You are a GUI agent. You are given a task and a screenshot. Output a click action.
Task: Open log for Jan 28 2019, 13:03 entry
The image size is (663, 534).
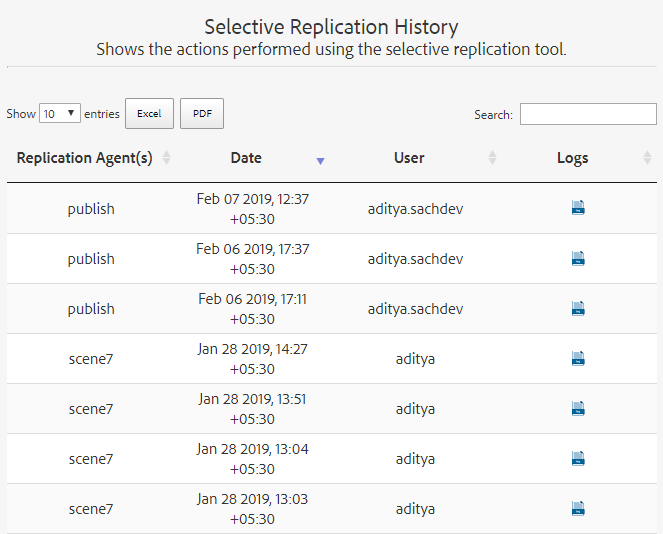[578, 508]
